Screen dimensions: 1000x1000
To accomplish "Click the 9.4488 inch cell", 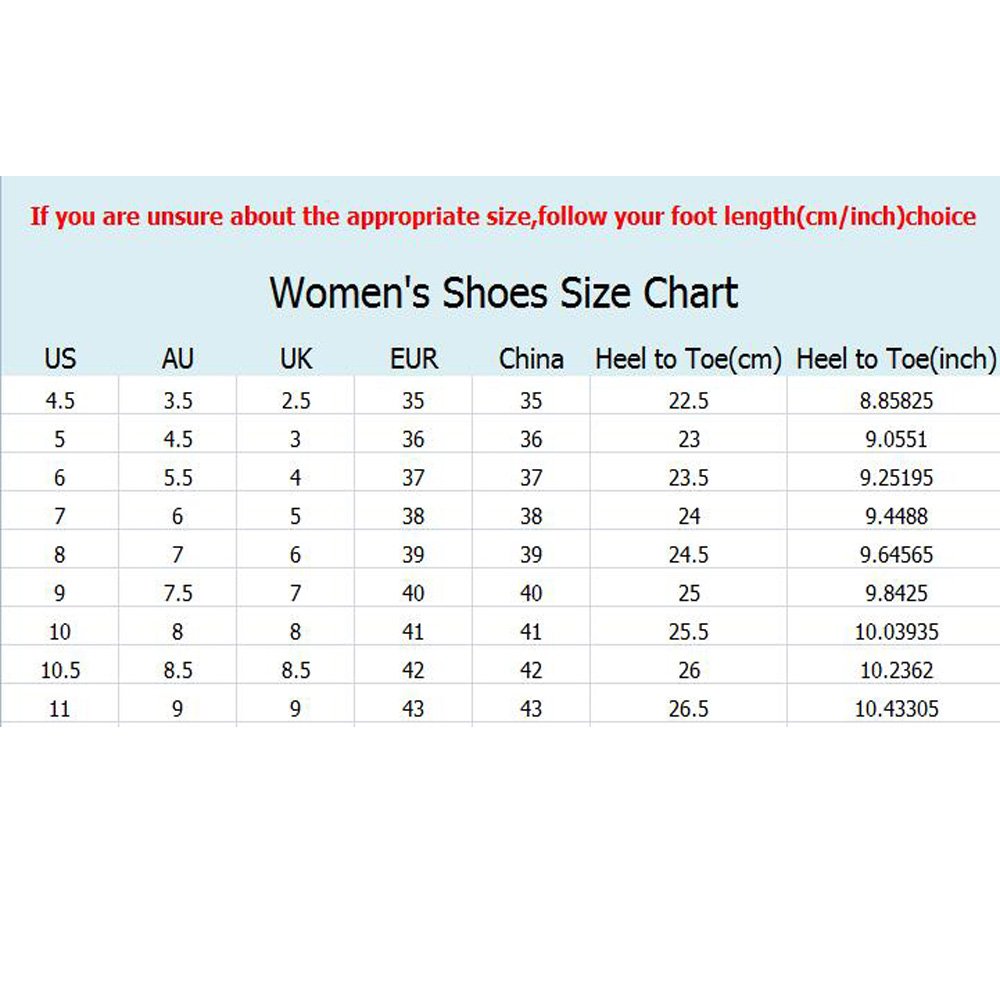I will point(896,516).
